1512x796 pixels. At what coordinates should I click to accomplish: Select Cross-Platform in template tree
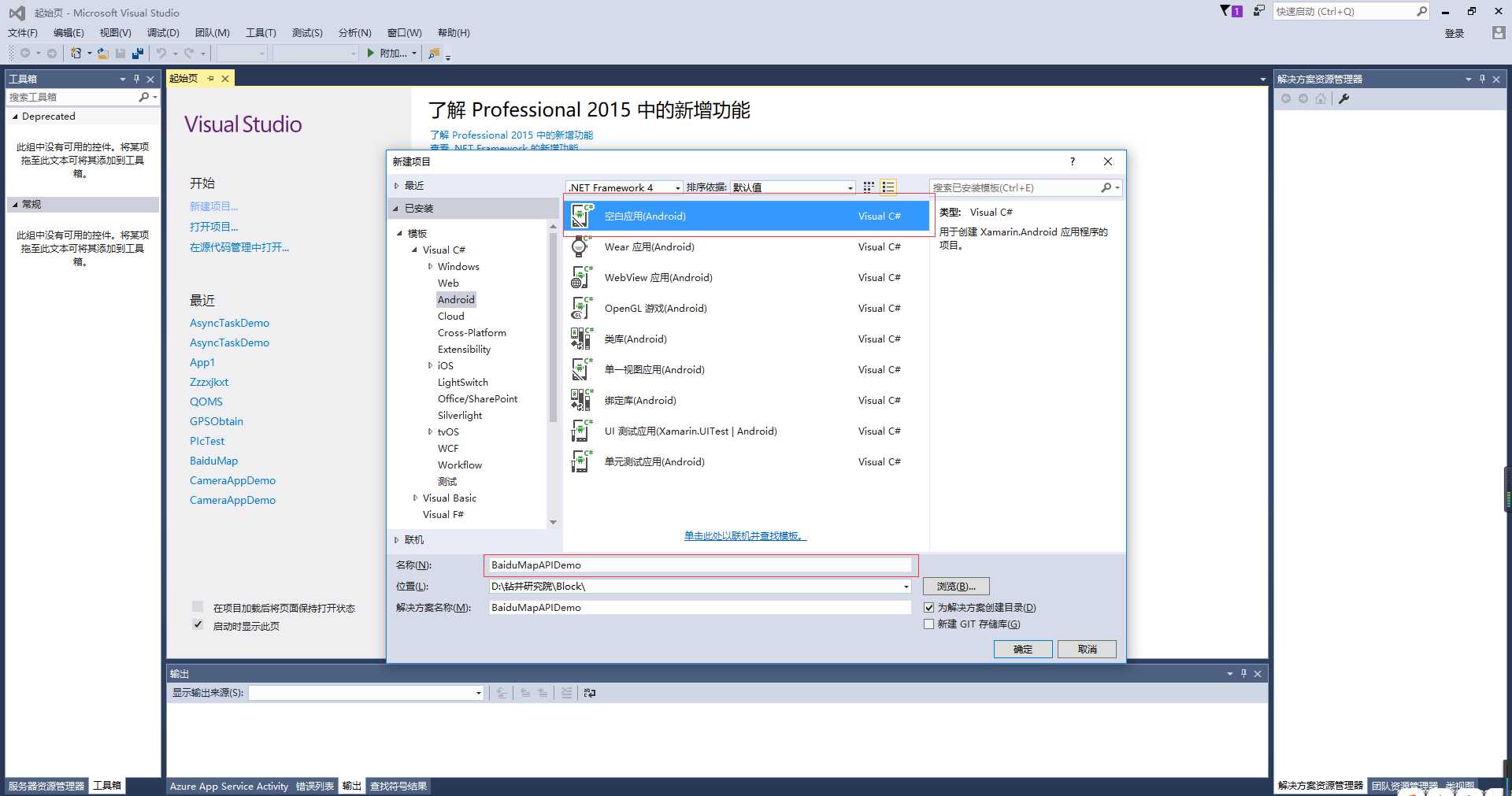[x=472, y=332]
